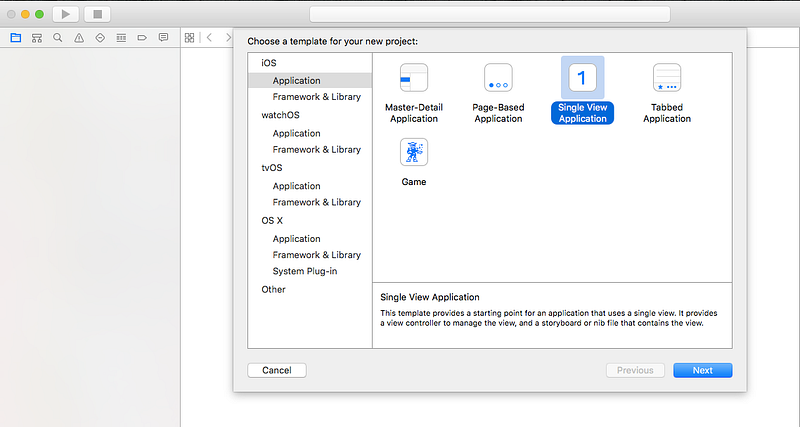Click the activity status field in toolbar
This screenshot has width=800, height=427.
click(490, 14)
